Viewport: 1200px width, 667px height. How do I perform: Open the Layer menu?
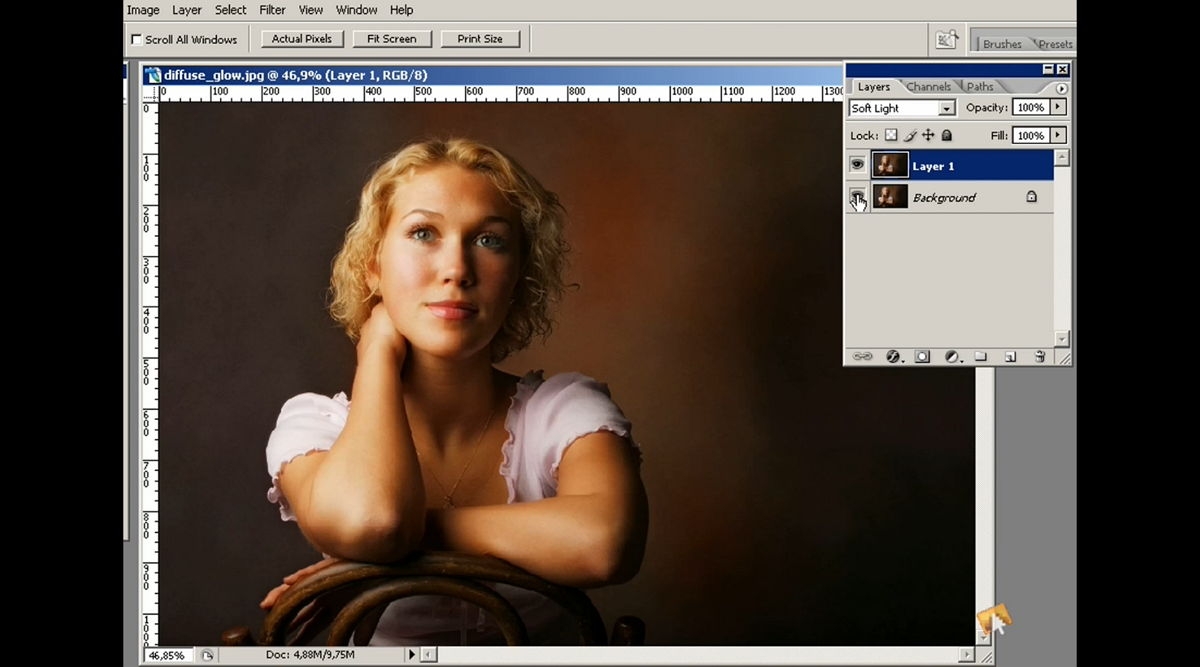[x=187, y=10]
